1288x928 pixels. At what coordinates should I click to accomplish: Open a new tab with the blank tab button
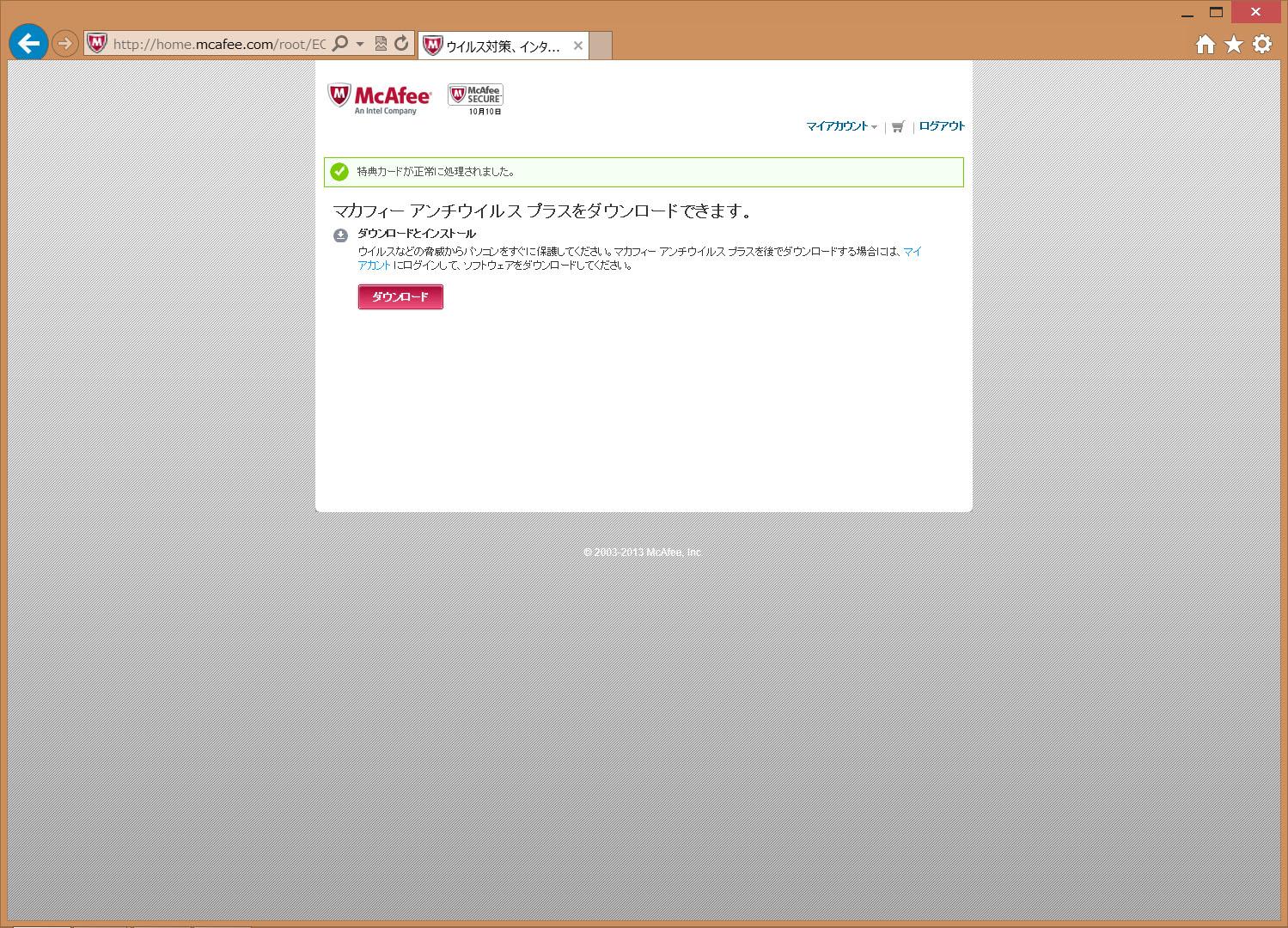601,46
